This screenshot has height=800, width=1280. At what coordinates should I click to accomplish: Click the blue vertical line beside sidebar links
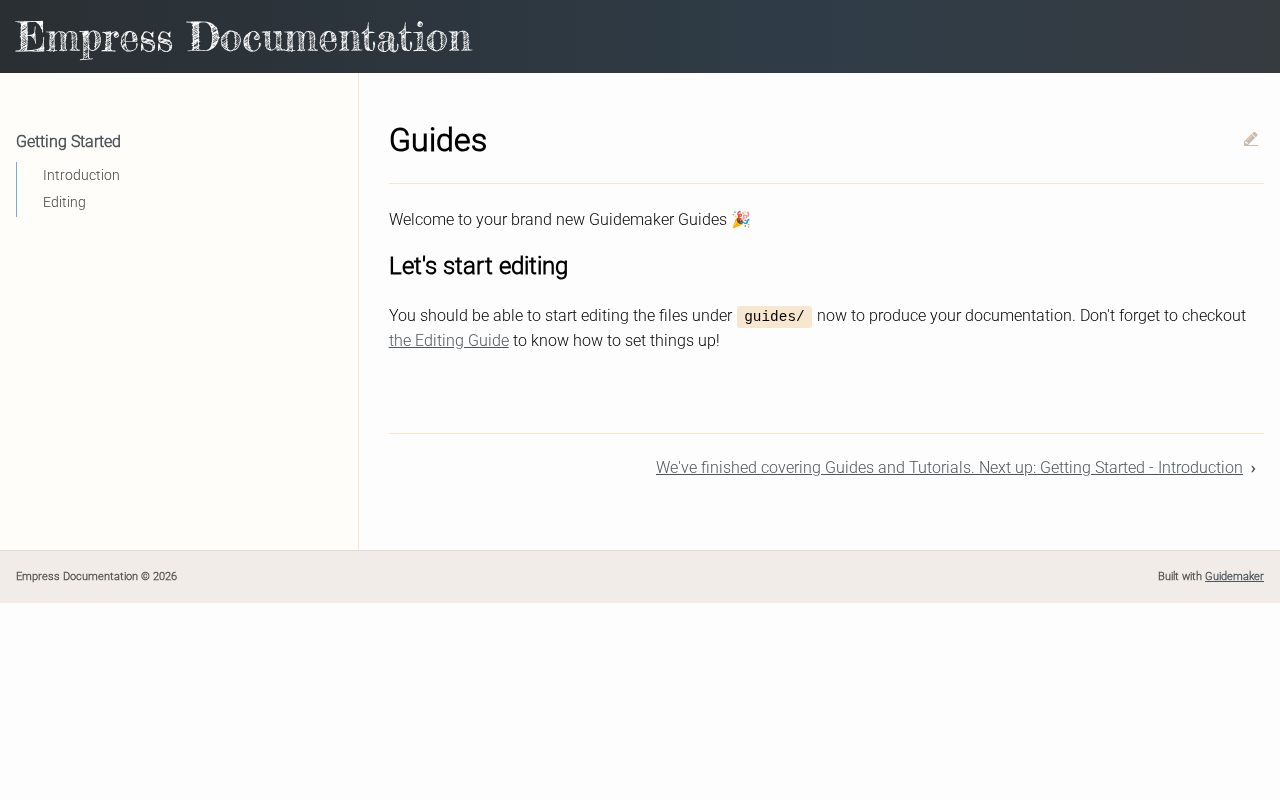click(x=17, y=189)
